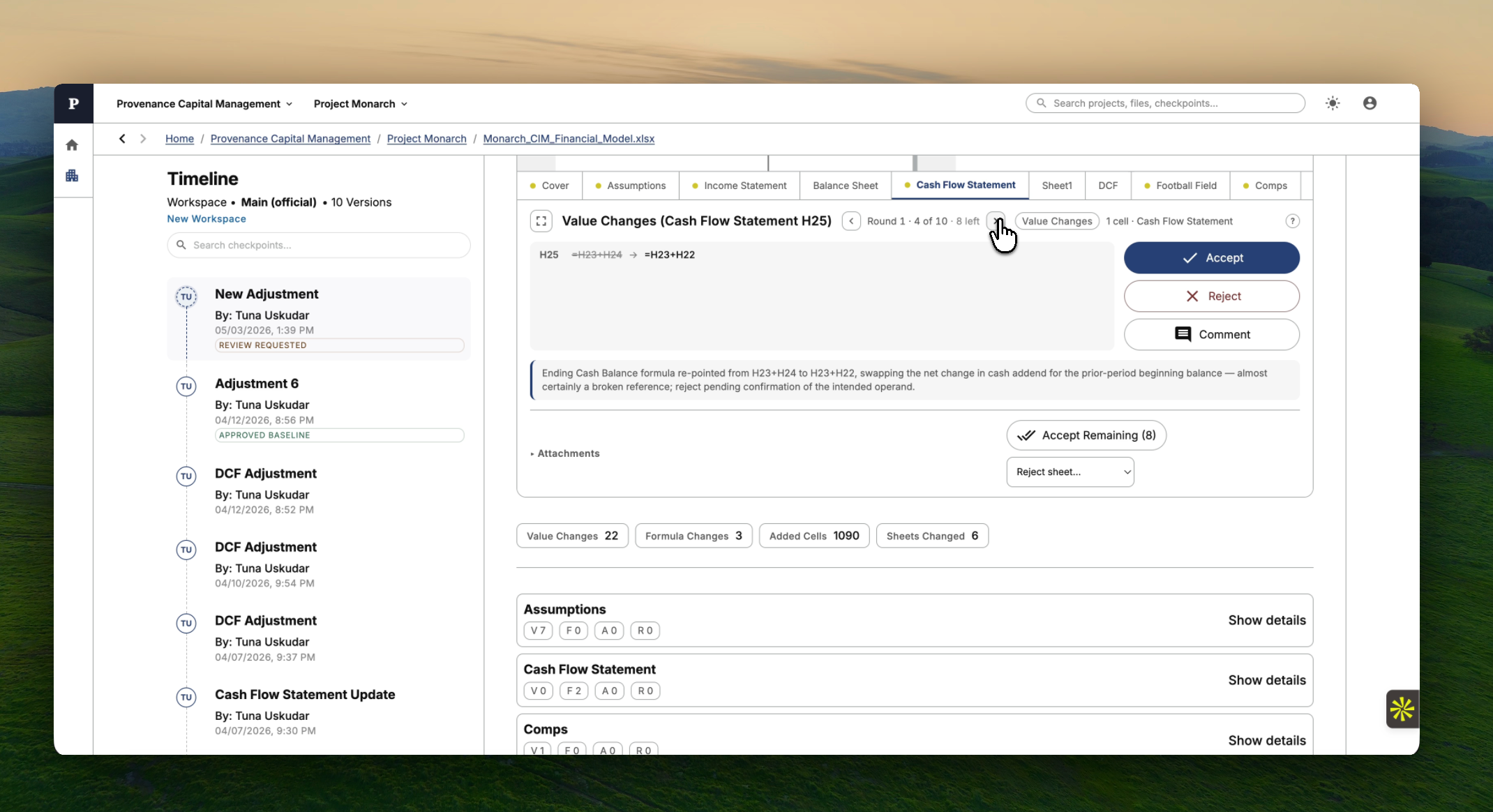Toggle the light/dark theme sun icon
The height and width of the screenshot is (812, 1493).
[x=1333, y=103]
